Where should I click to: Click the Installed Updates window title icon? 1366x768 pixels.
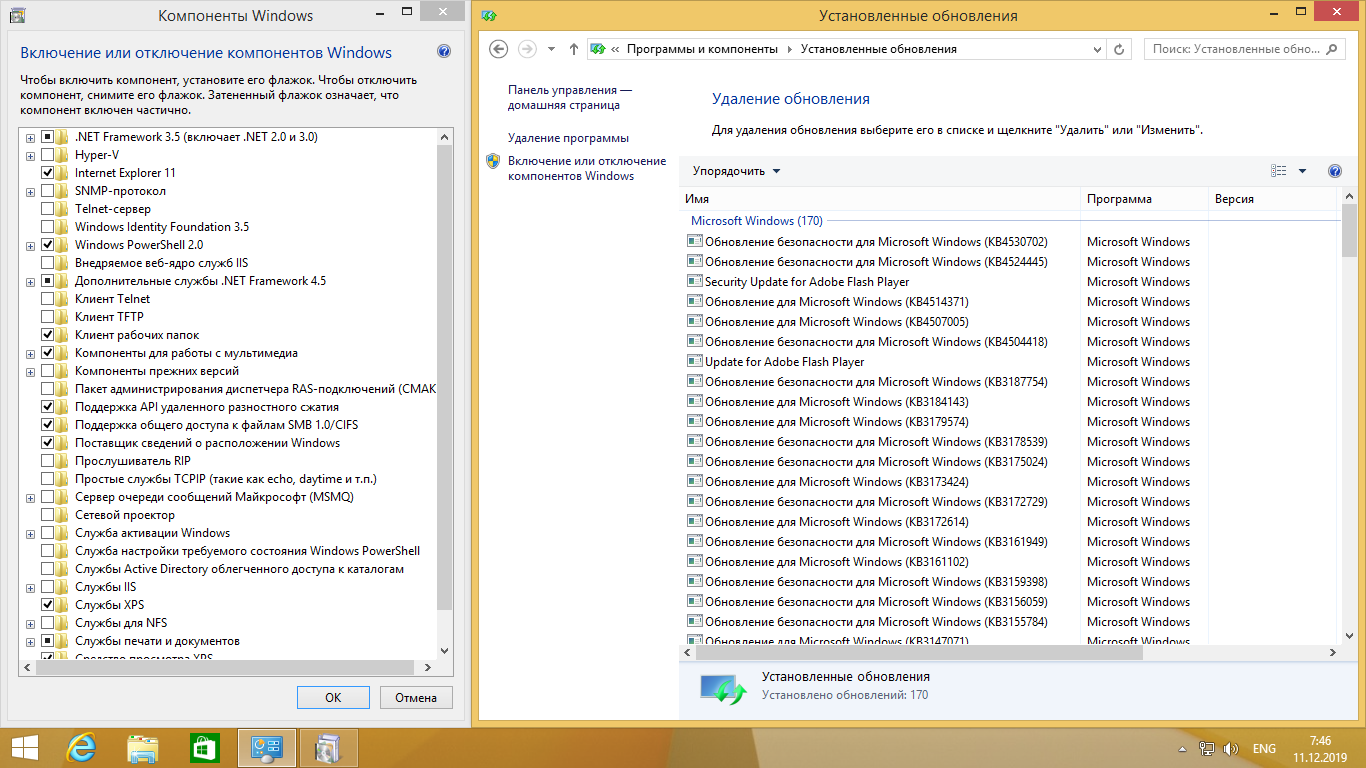[x=488, y=15]
